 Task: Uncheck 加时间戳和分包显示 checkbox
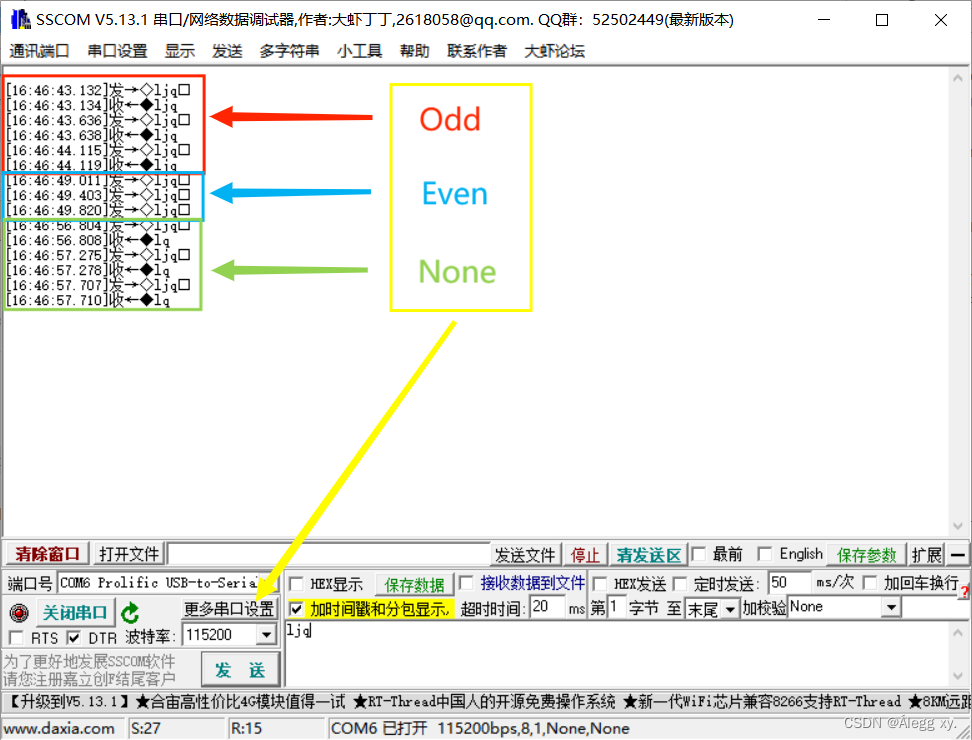(x=297, y=609)
